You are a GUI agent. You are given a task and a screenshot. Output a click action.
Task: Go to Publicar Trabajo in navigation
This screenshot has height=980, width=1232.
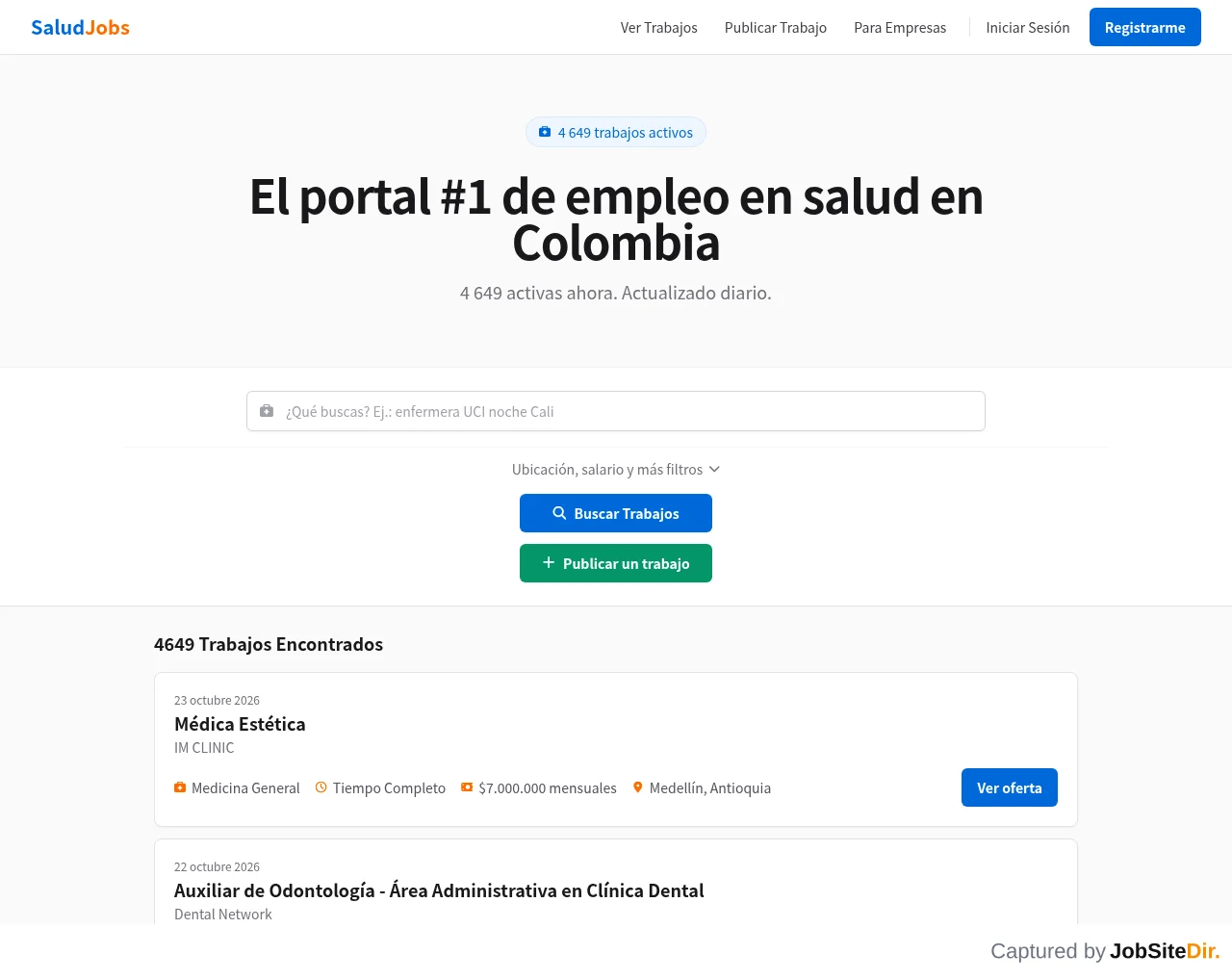(776, 27)
